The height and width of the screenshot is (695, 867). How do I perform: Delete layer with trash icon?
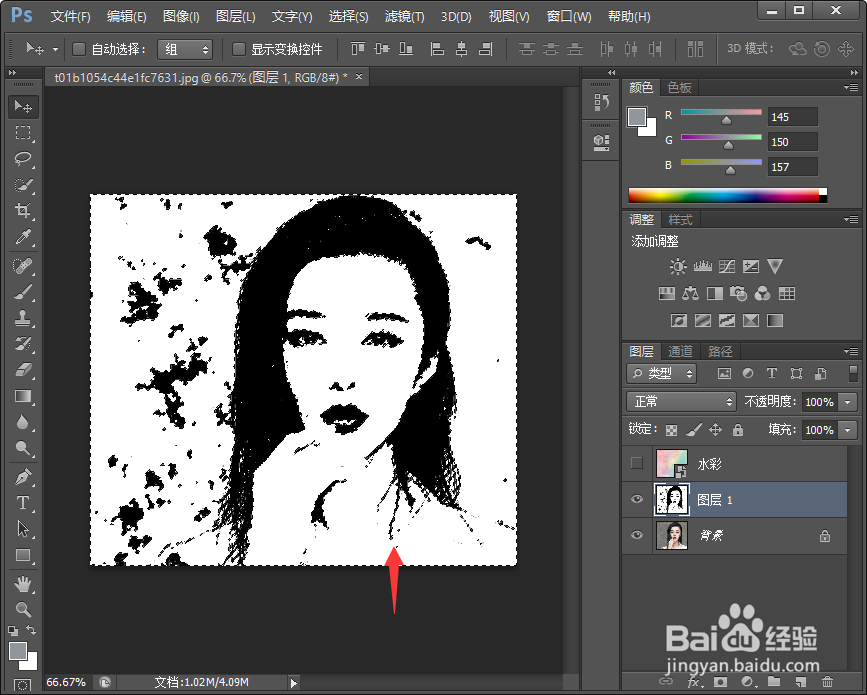coord(827,682)
